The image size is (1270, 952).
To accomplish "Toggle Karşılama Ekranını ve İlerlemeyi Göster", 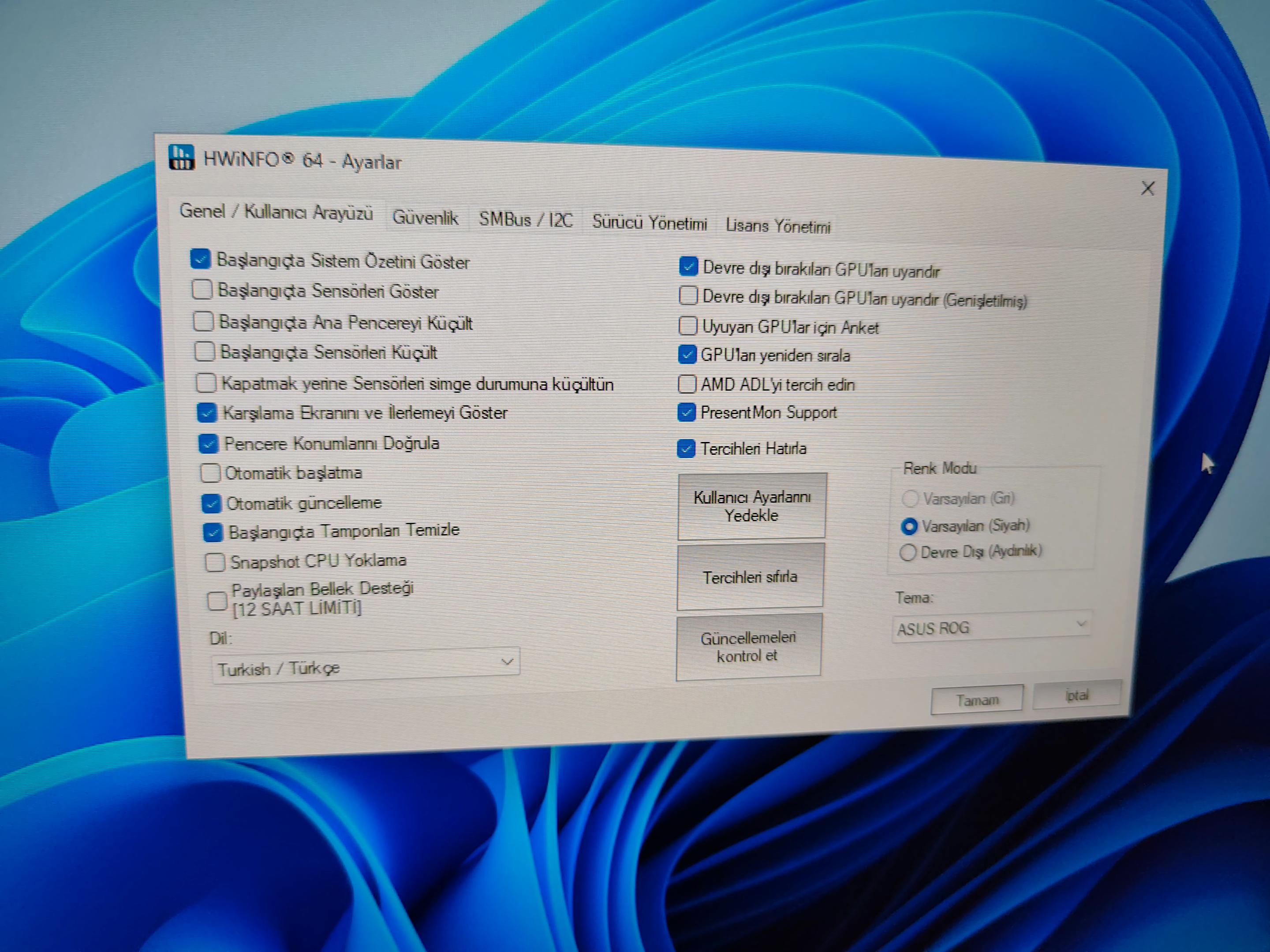I will coord(207,412).
